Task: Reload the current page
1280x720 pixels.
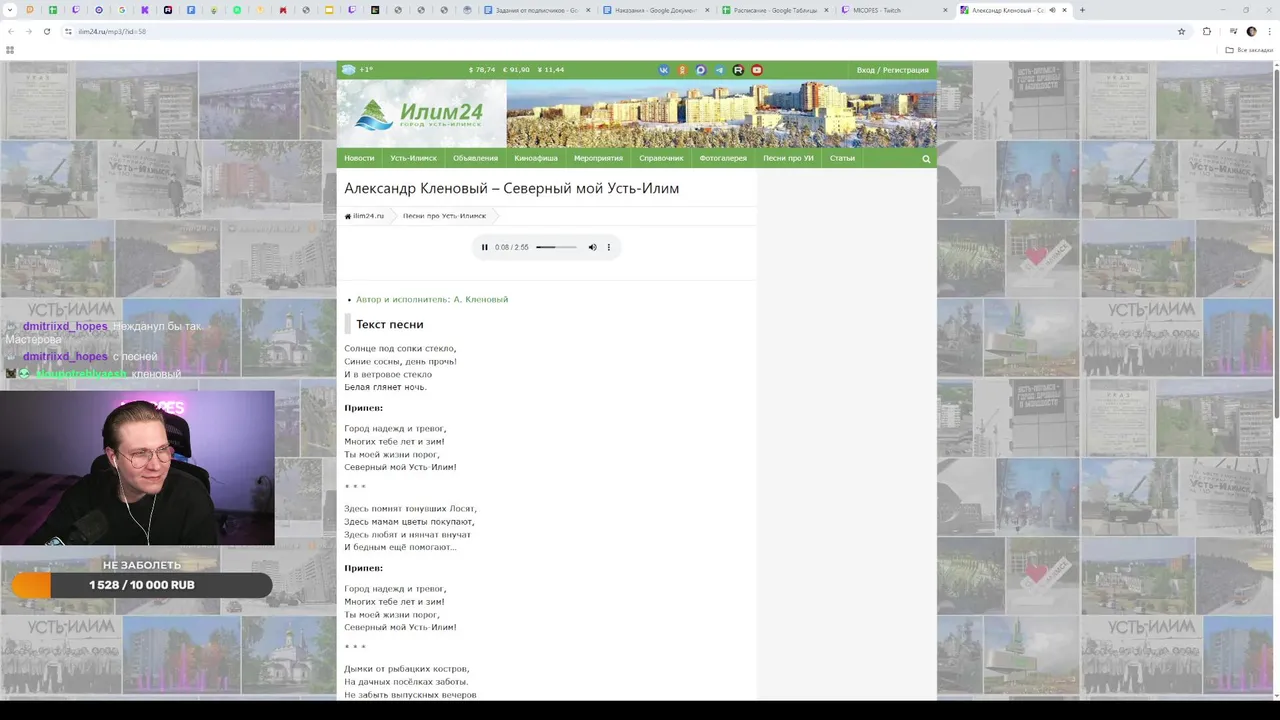Action: tap(46, 31)
